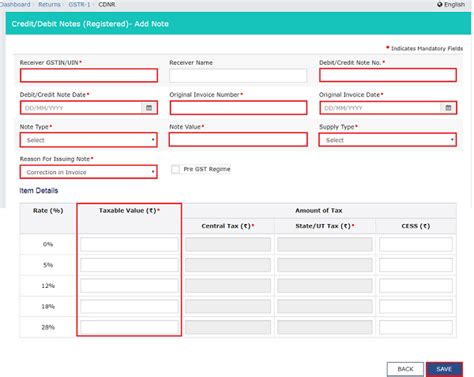The height and width of the screenshot is (377, 474).
Task: Open the Original Invoice Date calendar icon
Action: click(x=448, y=108)
